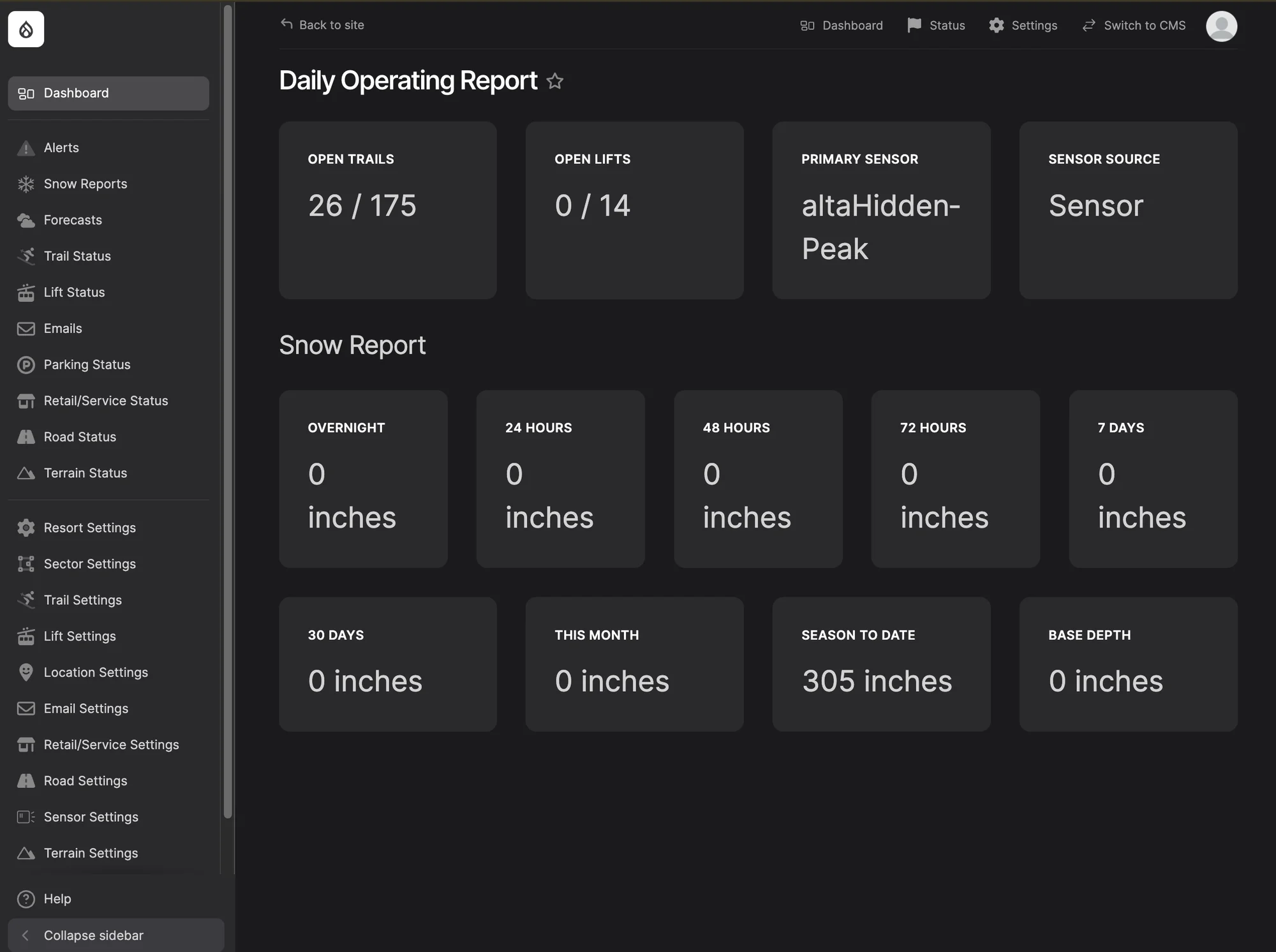Click the Primary Sensor altaHidden-Peak value
The height and width of the screenshot is (952, 1276).
point(880,227)
